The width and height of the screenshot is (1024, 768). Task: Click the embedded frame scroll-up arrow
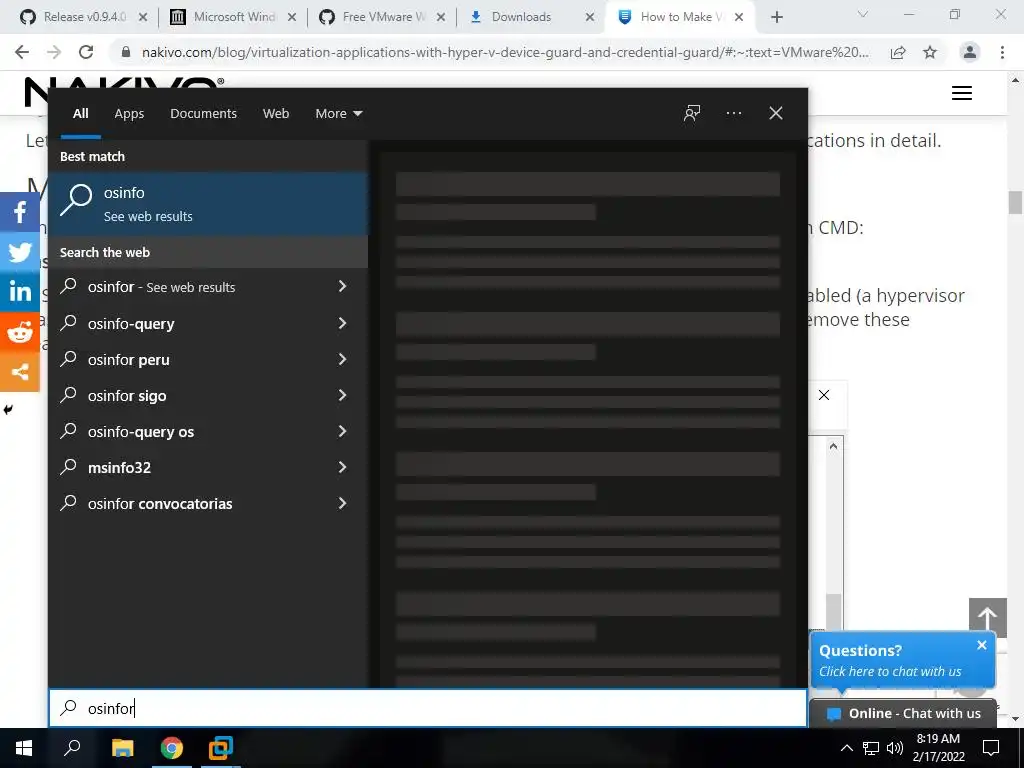pos(833,446)
